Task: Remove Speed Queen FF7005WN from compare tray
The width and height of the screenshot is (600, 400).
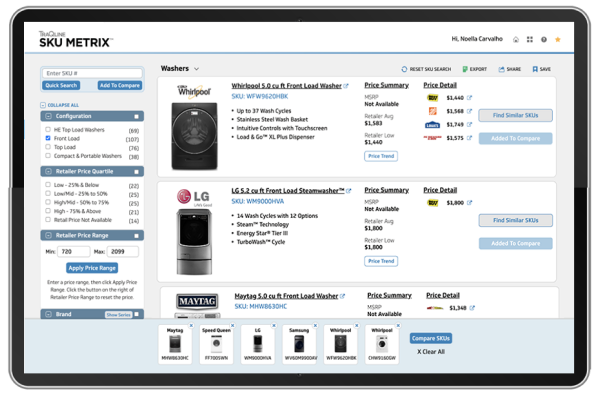Action: click(x=233, y=325)
